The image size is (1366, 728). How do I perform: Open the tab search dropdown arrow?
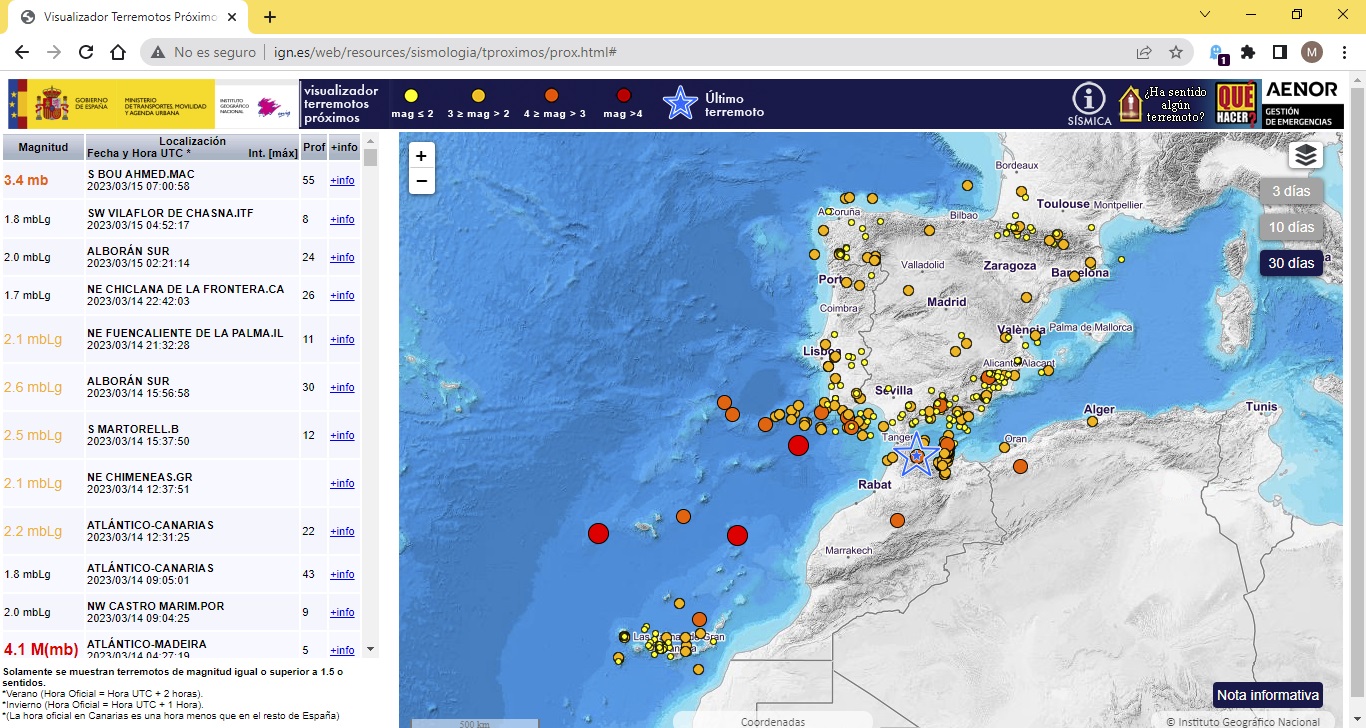click(1204, 15)
